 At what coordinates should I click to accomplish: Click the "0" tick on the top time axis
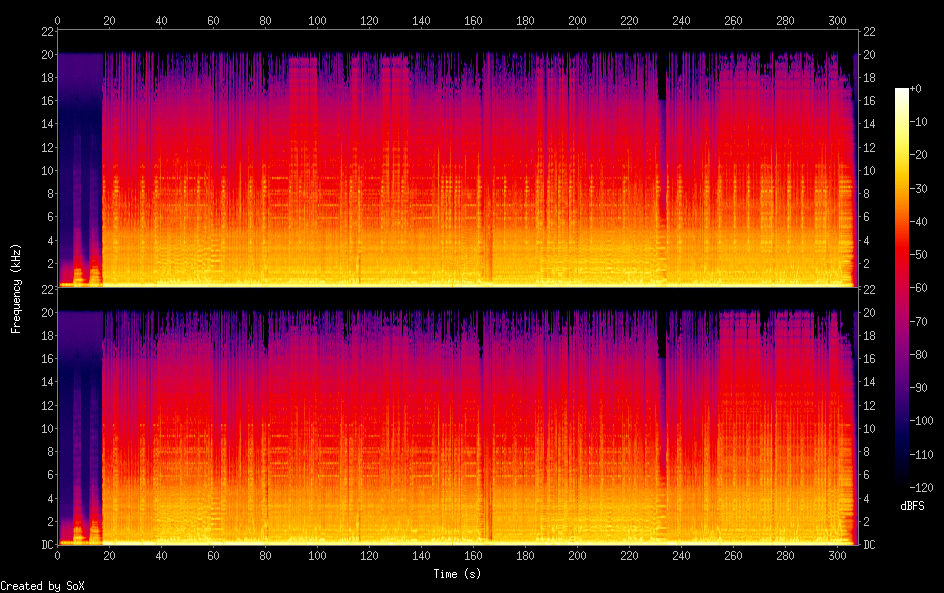(x=58, y=20)
